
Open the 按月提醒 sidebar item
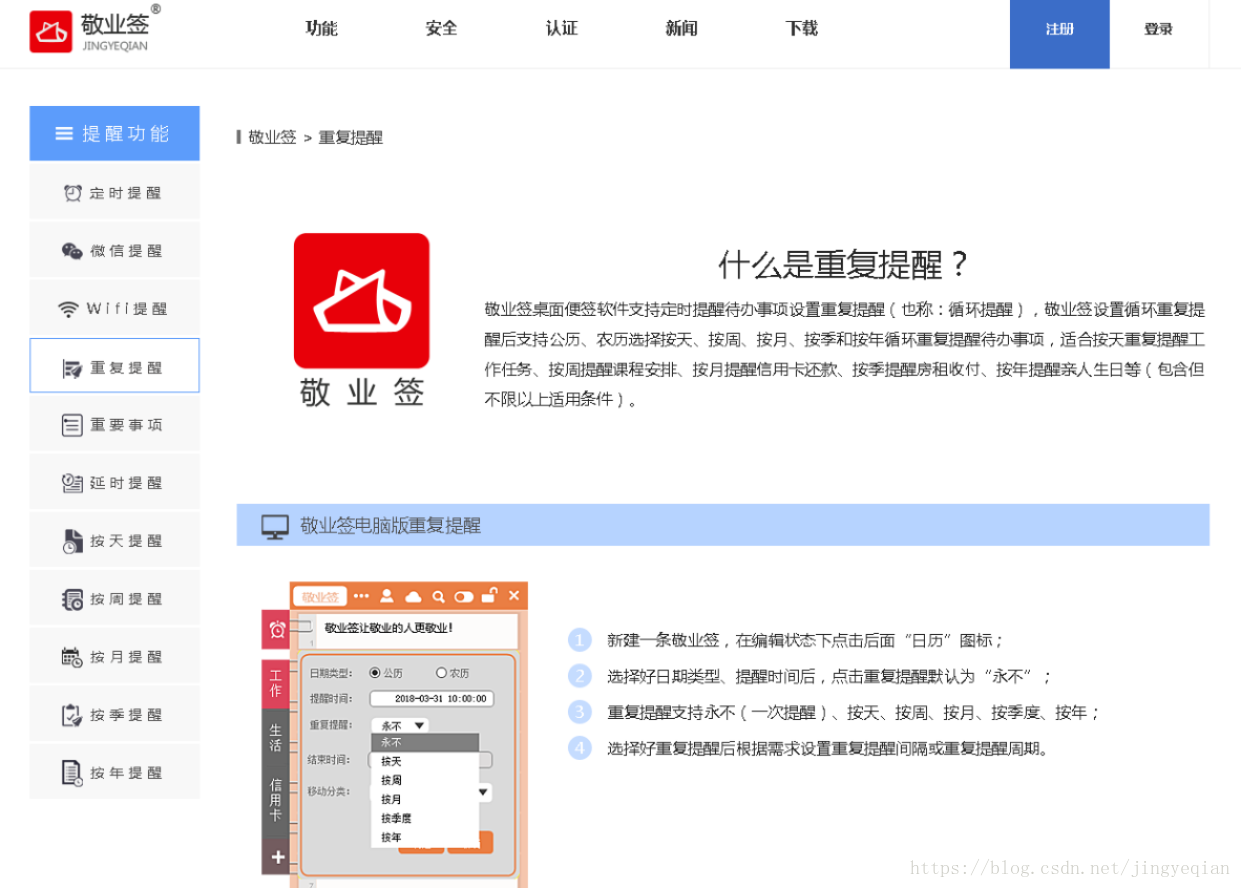pos(115,657)
